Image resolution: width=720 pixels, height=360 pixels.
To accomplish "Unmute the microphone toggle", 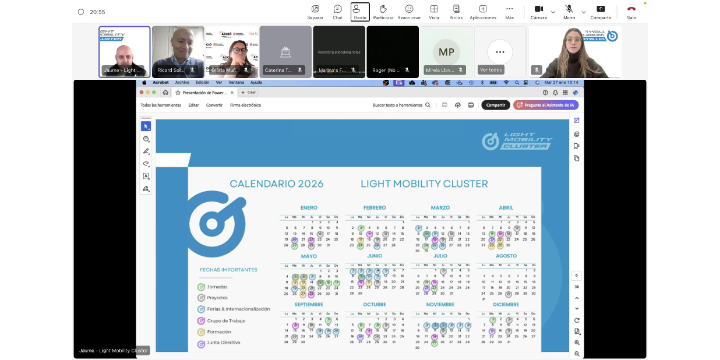I will tap(569, 12).
